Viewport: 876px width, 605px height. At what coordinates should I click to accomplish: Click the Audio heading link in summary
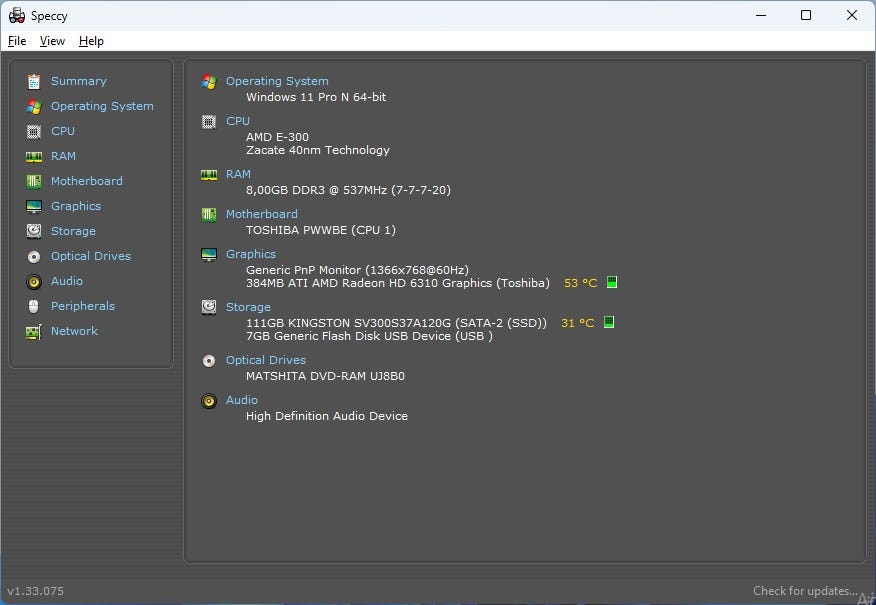pyautogui.click(x=242, y=400)
